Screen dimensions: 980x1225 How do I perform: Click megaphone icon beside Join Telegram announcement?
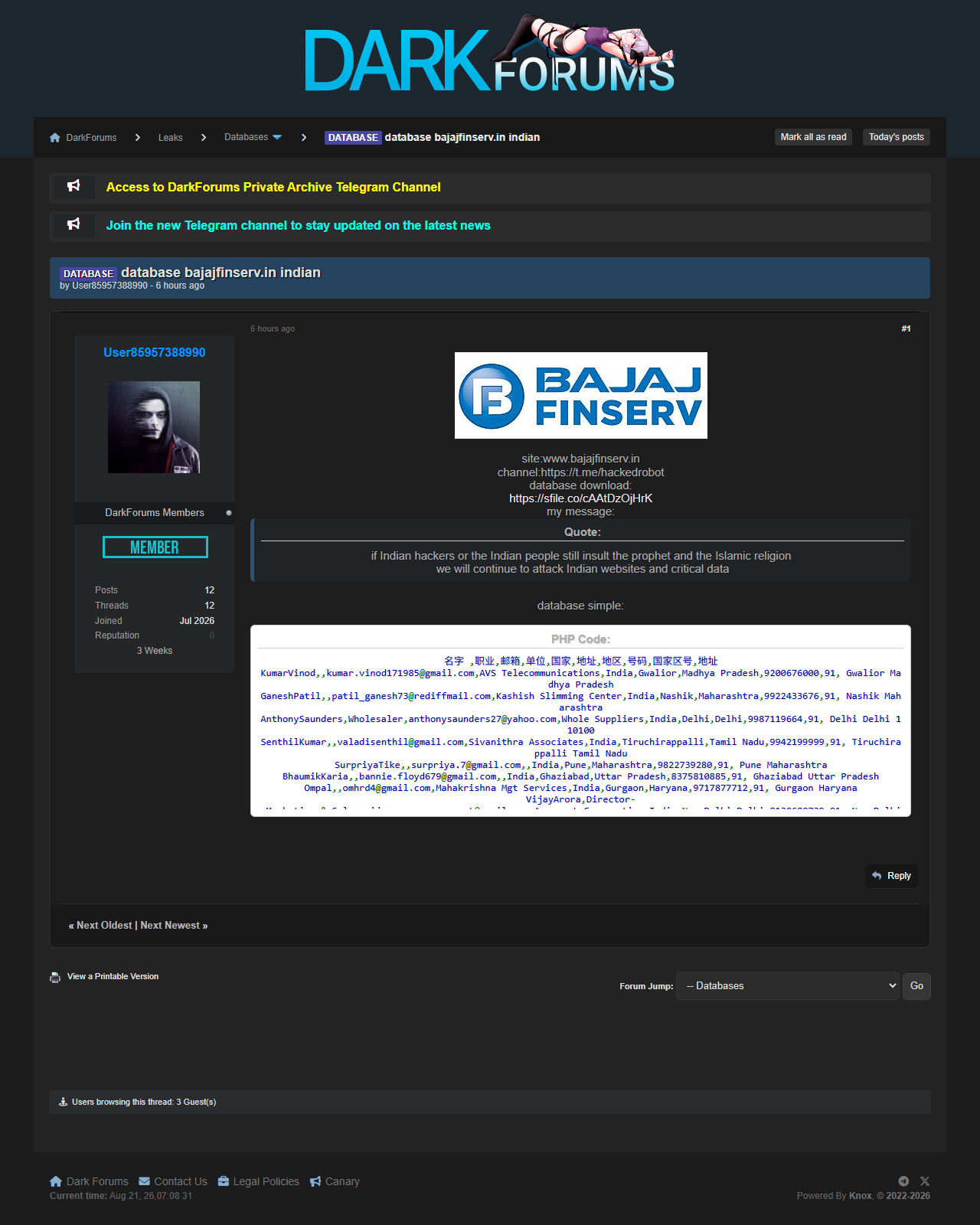coord(73,224)
